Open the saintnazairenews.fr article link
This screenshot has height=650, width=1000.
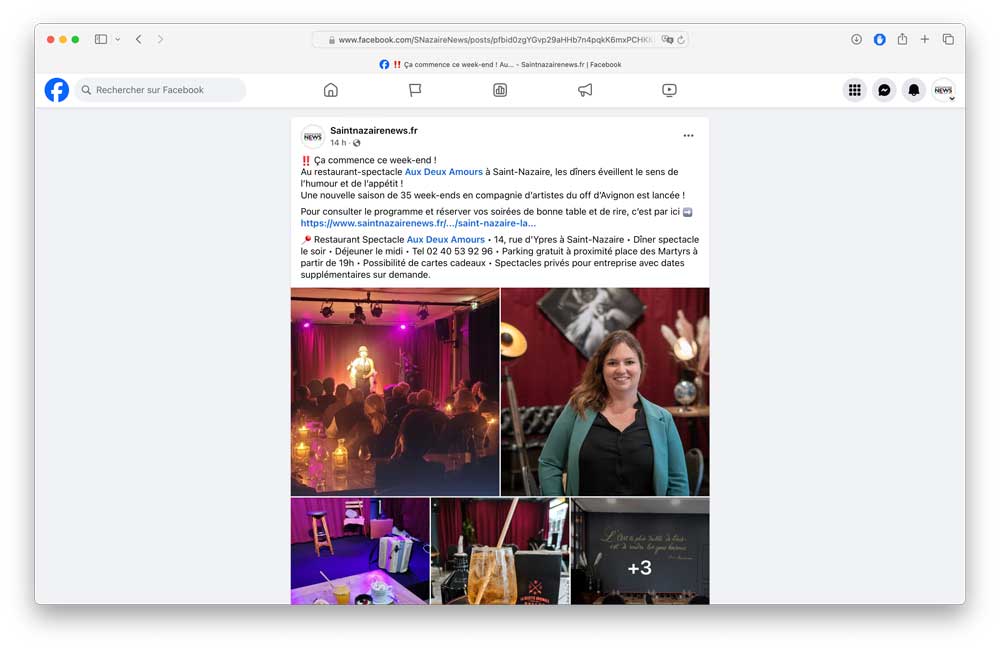click(x=418, y=223)
